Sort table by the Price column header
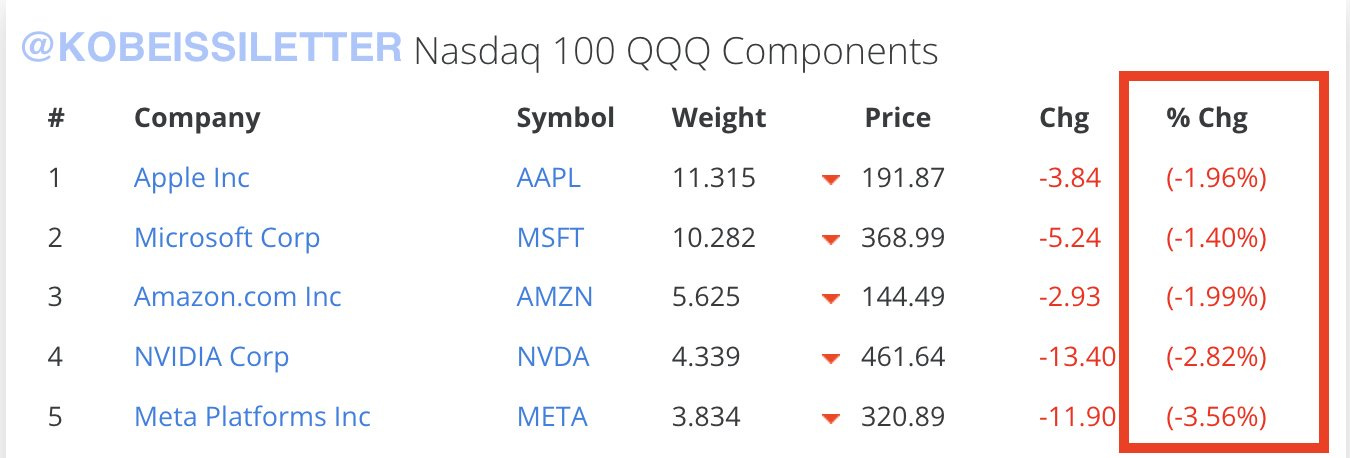 click(x=897, y=118)
